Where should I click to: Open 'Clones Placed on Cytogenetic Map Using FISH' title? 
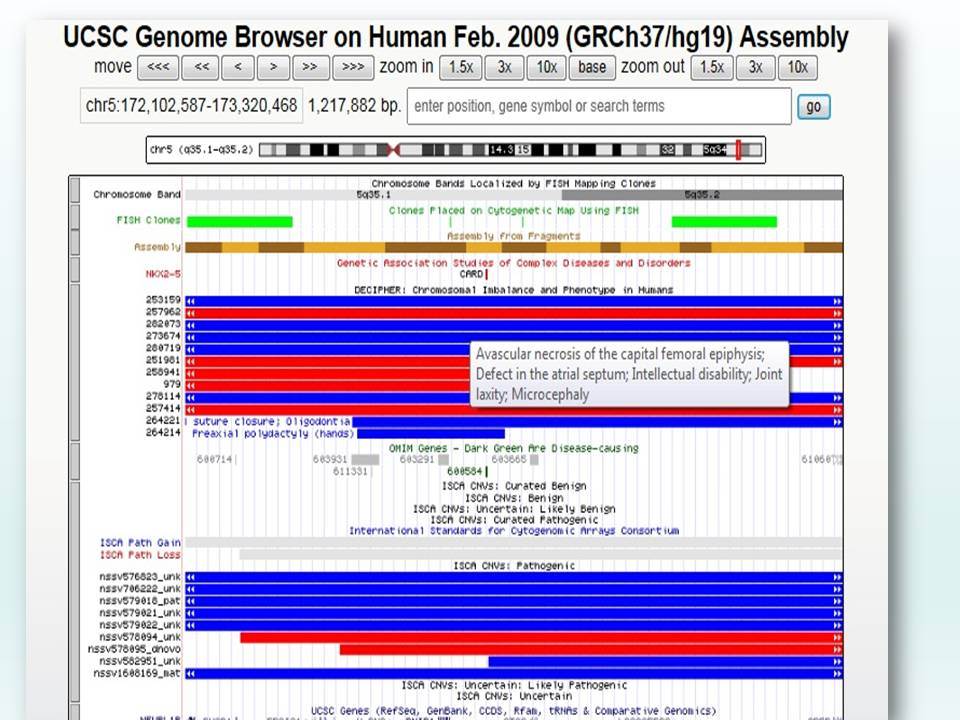click(x=514, y=211)
